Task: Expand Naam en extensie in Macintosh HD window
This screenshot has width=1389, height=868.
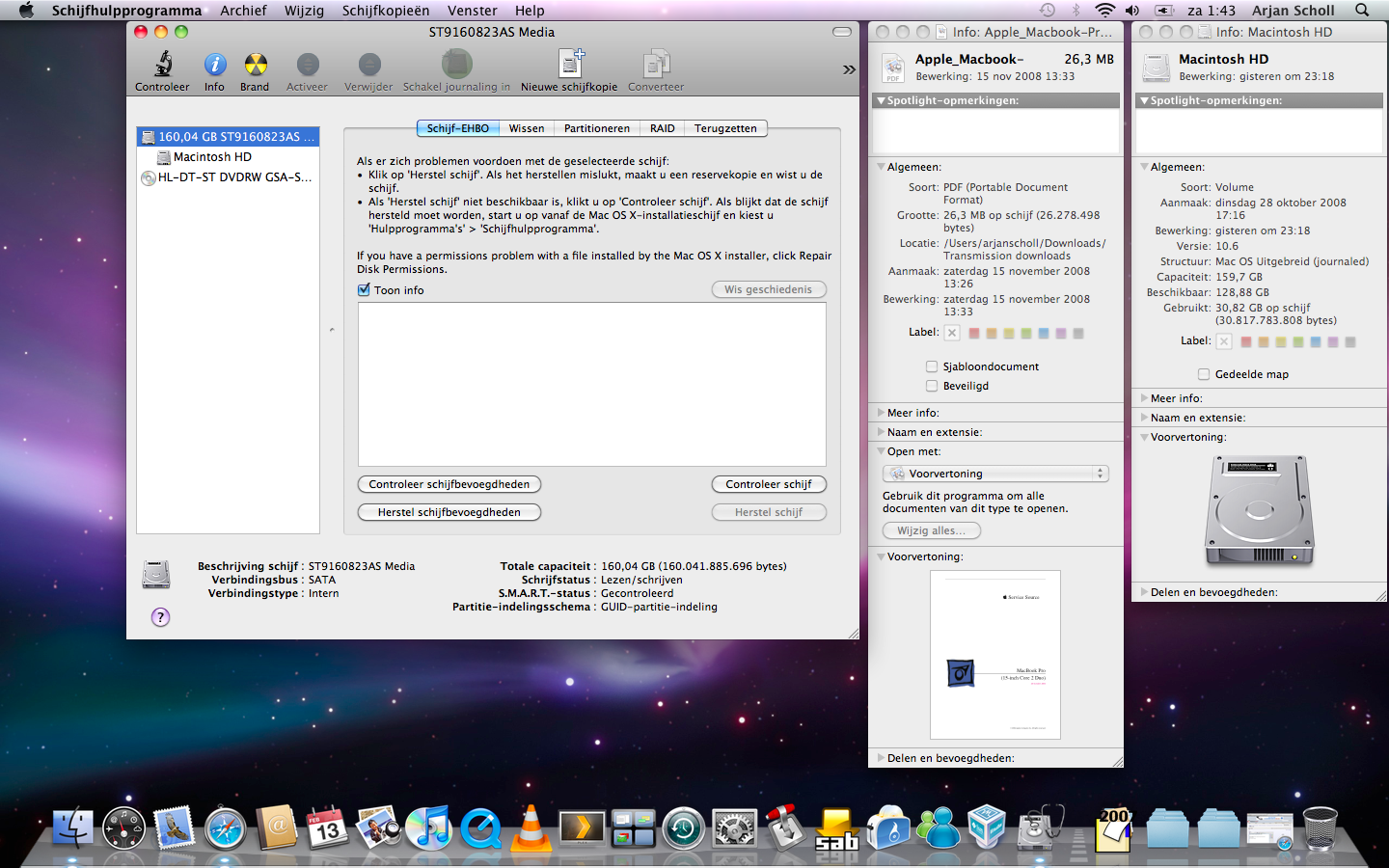Action: [x=1144, y=418]
